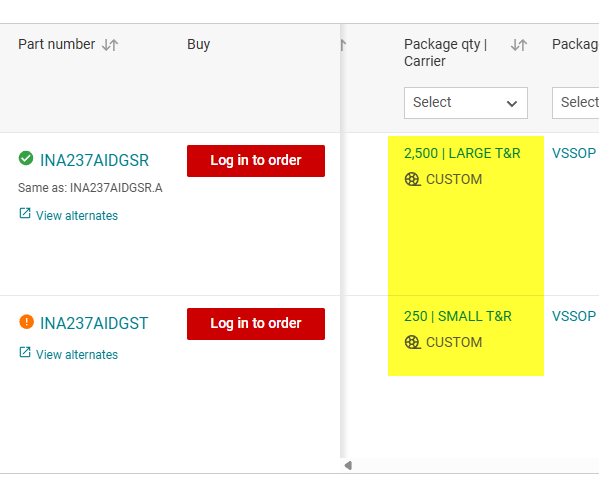Click the horizontal scrollbar left arrow
Screen dimensions: 599x481
(x=348, y=465)
